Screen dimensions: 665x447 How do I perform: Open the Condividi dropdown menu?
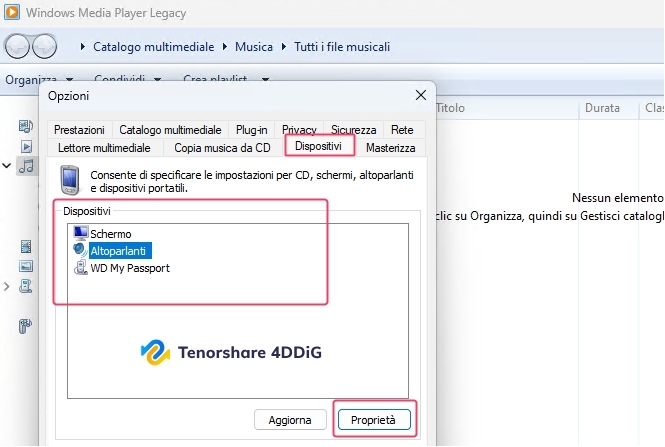(127, 79)
